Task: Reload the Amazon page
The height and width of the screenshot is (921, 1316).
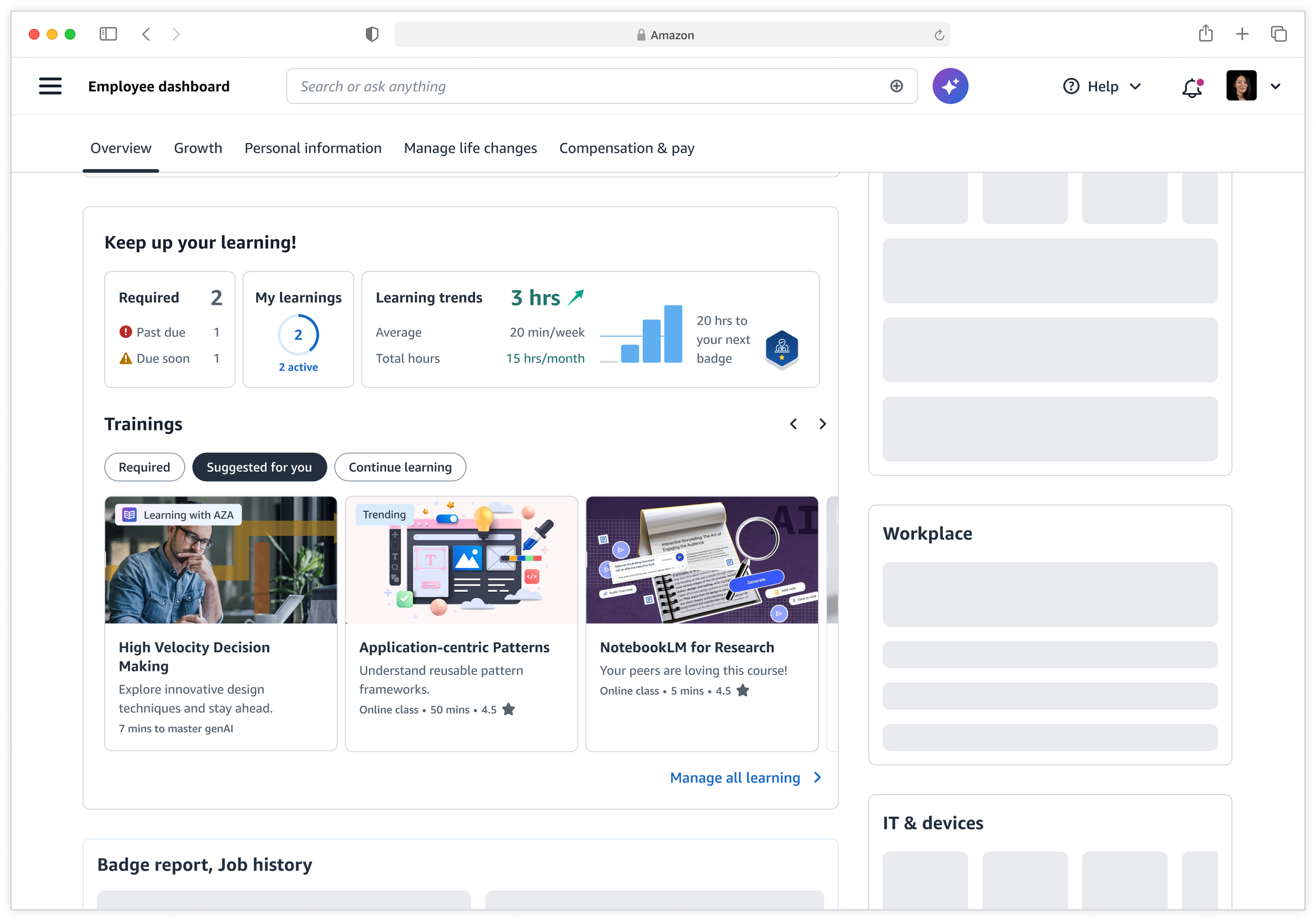Action: pyautogui.click(x=939, y=35)
